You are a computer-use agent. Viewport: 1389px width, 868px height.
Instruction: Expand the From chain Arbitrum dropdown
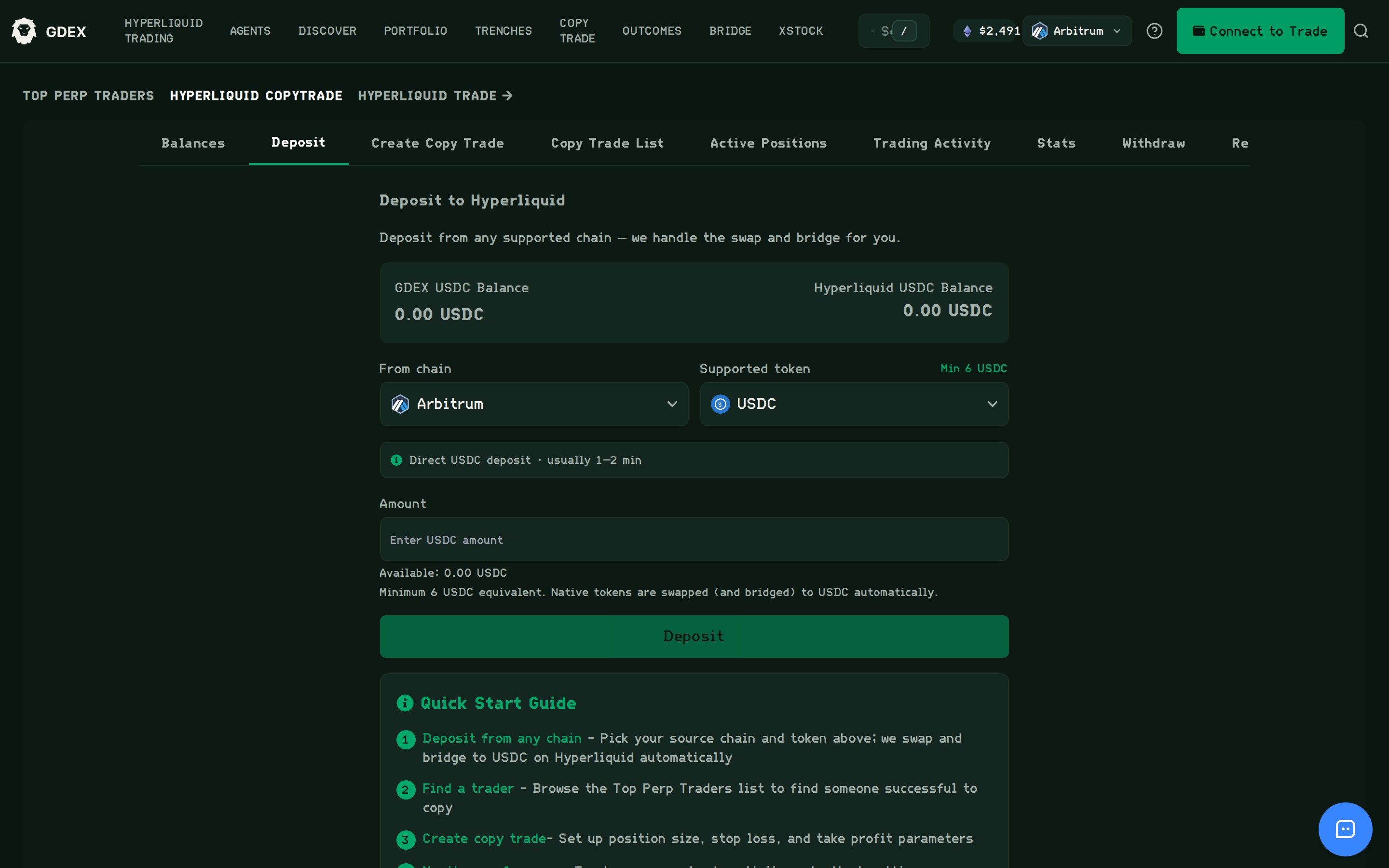[x=534, y=404]
